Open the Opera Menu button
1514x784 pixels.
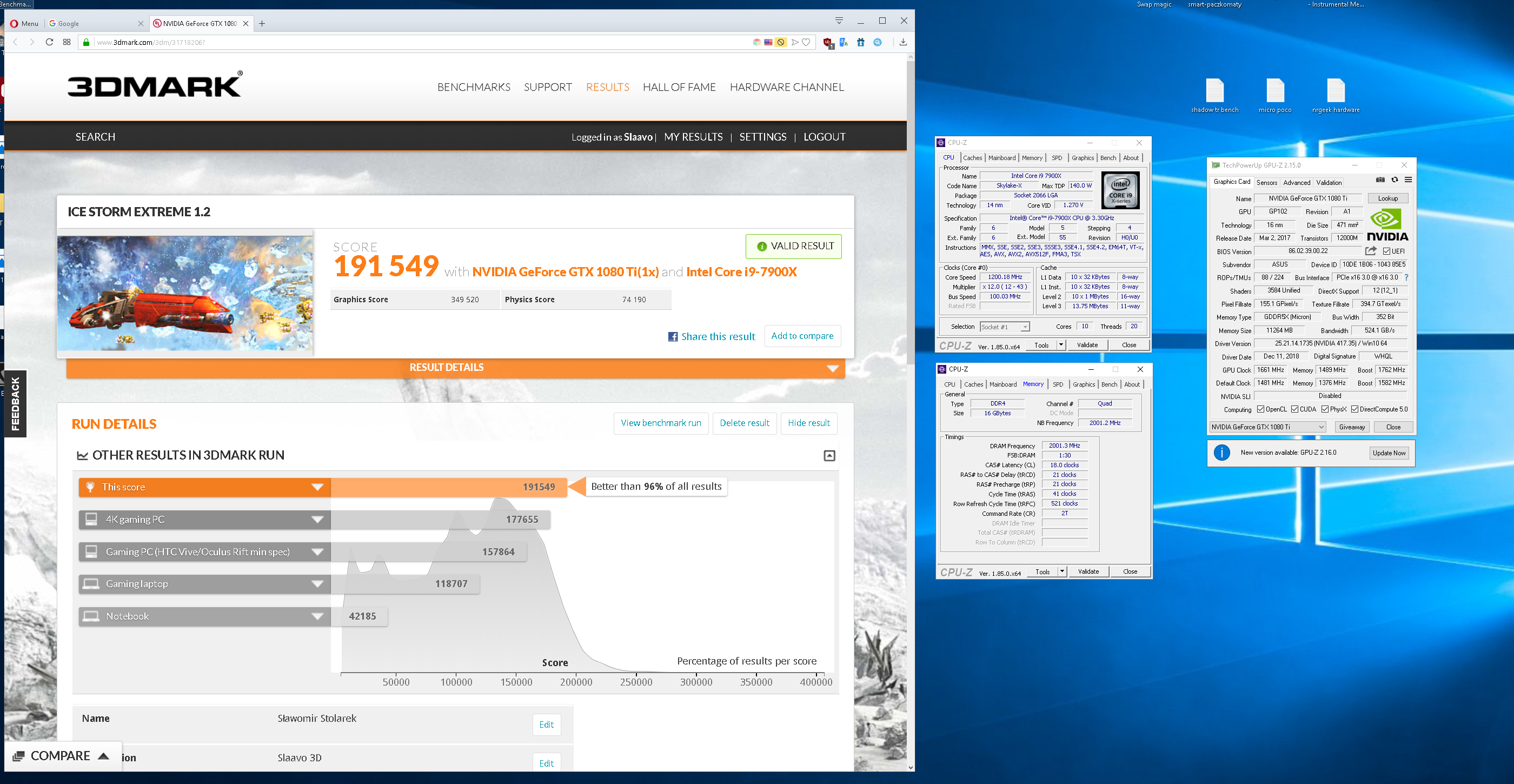tap(24, 23)
